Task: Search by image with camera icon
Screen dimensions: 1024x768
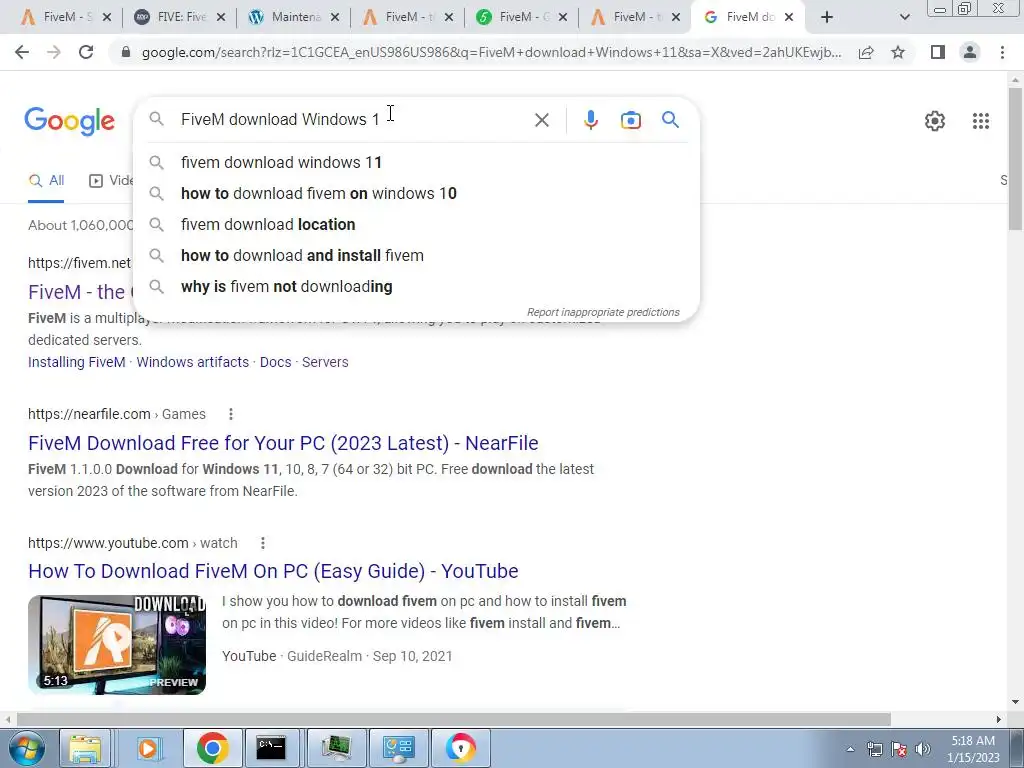Action: pyautogui.click(x=630, y=120)
